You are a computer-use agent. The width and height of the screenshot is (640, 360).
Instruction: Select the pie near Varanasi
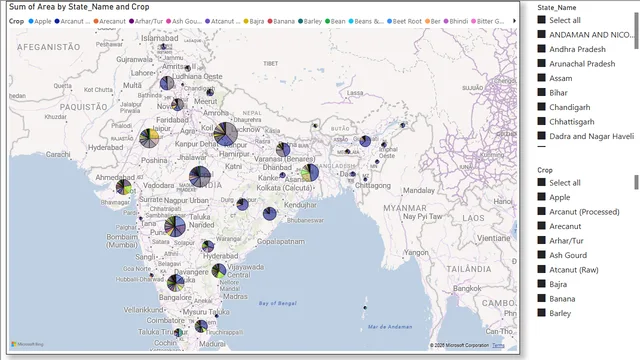coord(283,150)
